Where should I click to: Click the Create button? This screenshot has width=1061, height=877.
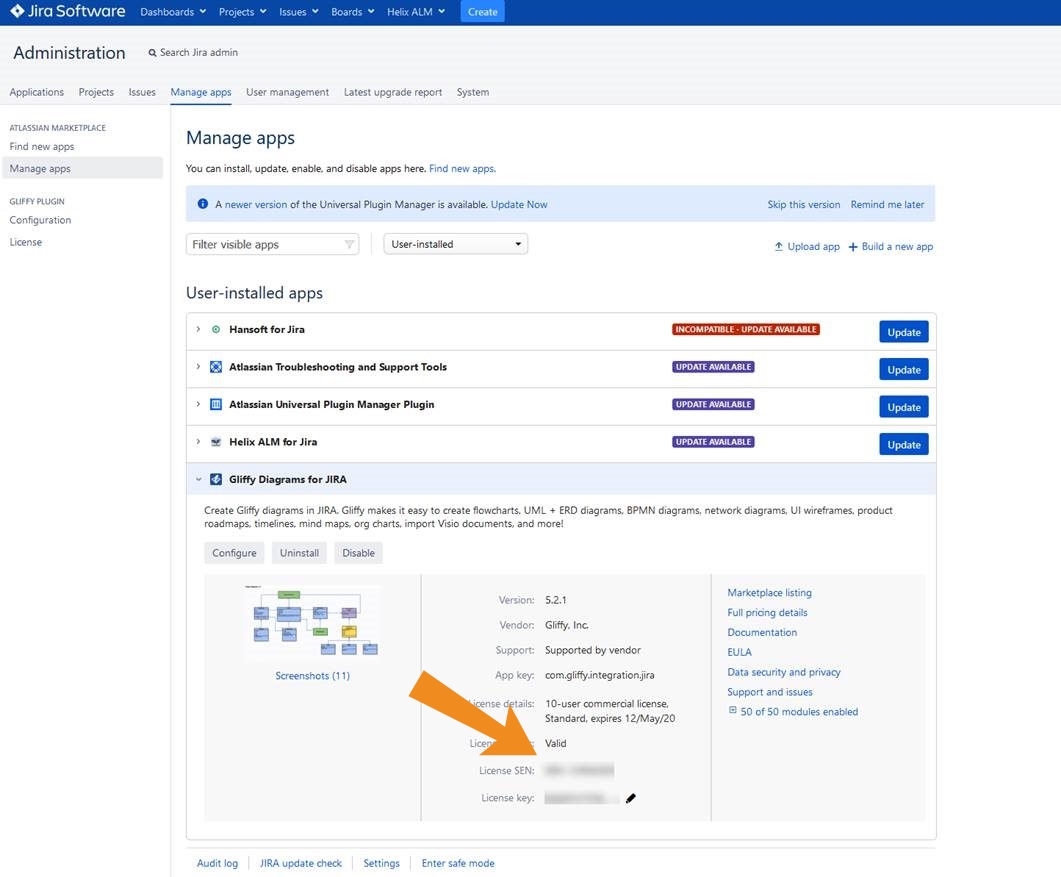(482, 12)
